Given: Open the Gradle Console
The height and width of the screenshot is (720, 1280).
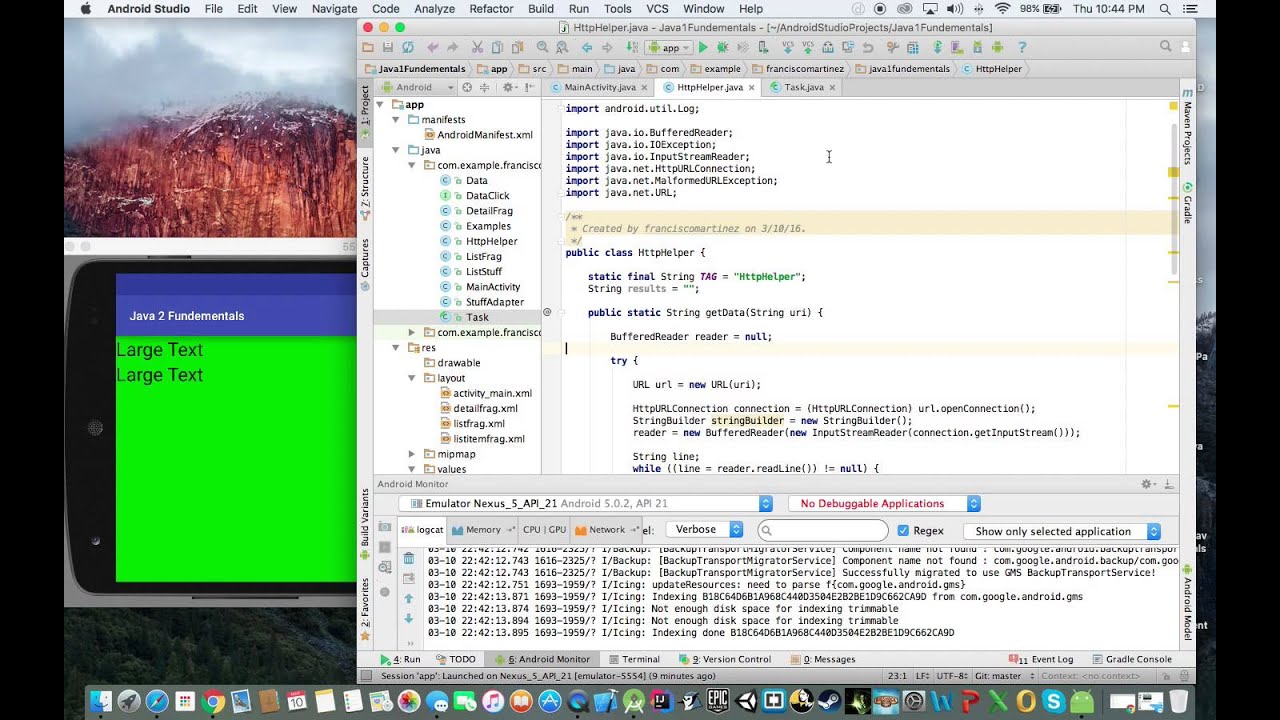Looking at the screenshot, I should (x=1132, y=659).
